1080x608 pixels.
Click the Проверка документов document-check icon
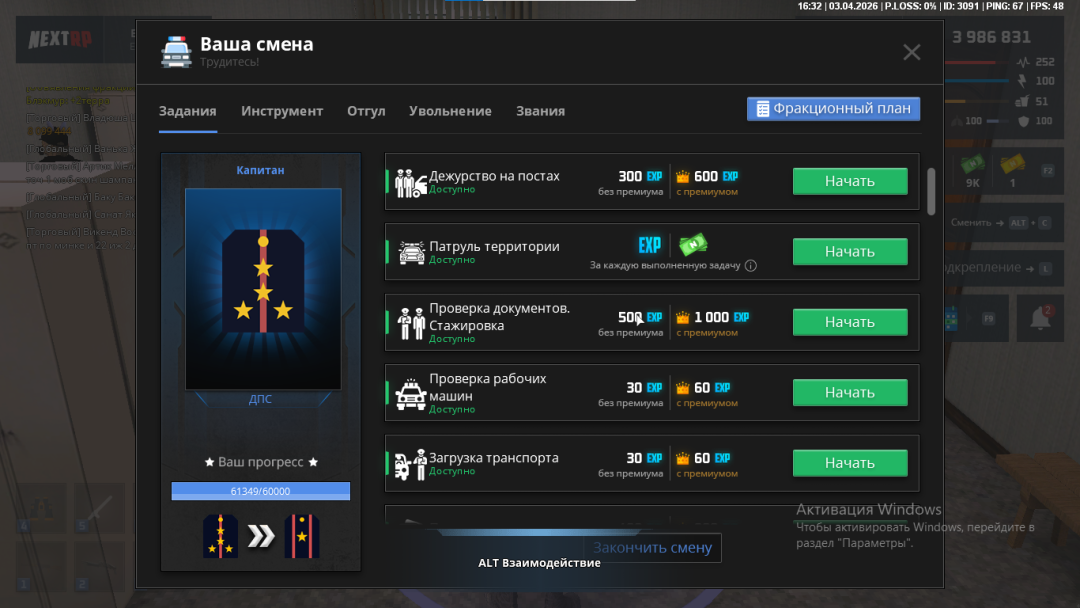pos(410,322)
